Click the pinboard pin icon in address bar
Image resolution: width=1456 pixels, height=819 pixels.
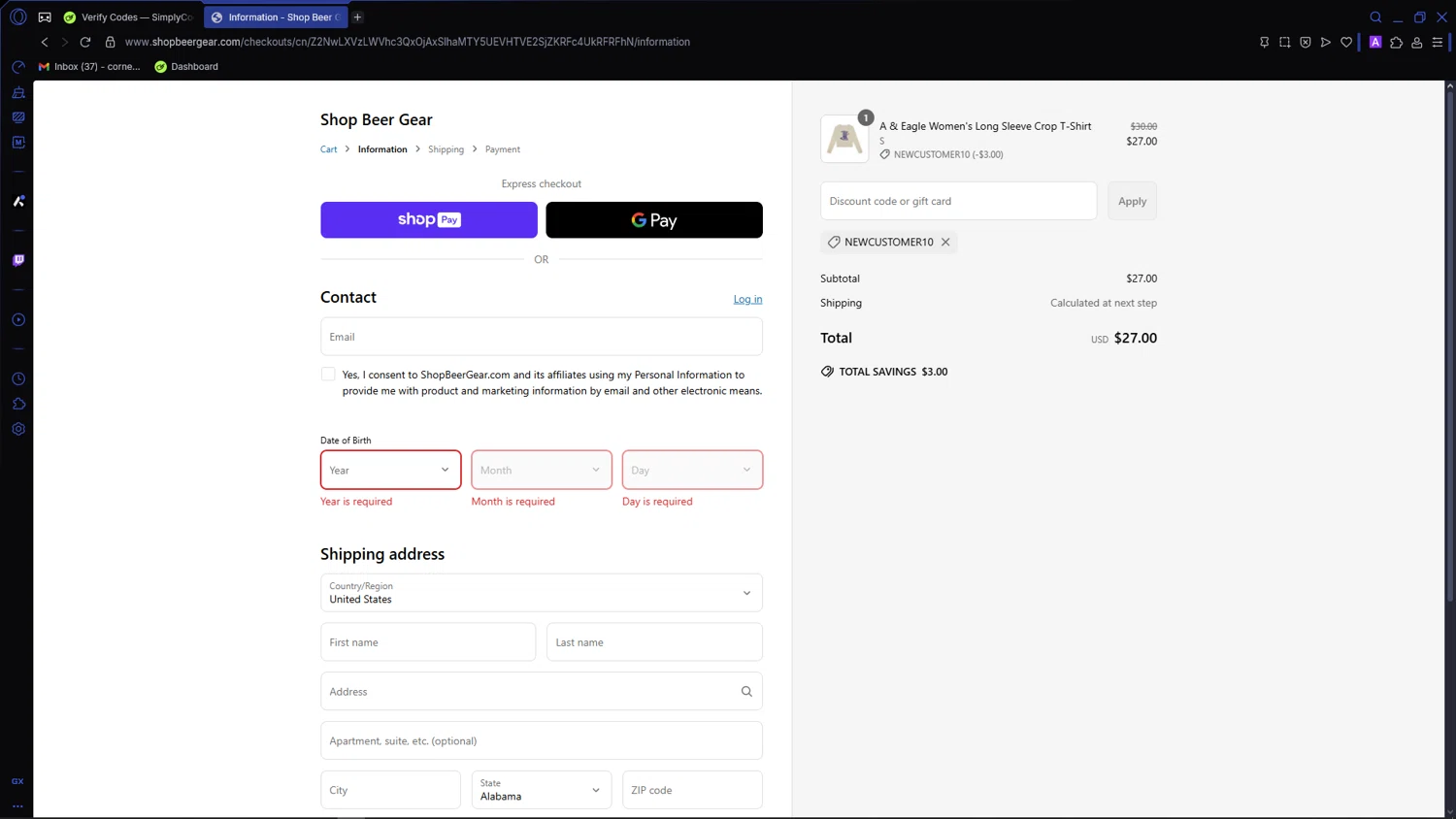click(x=1264, y=42)
